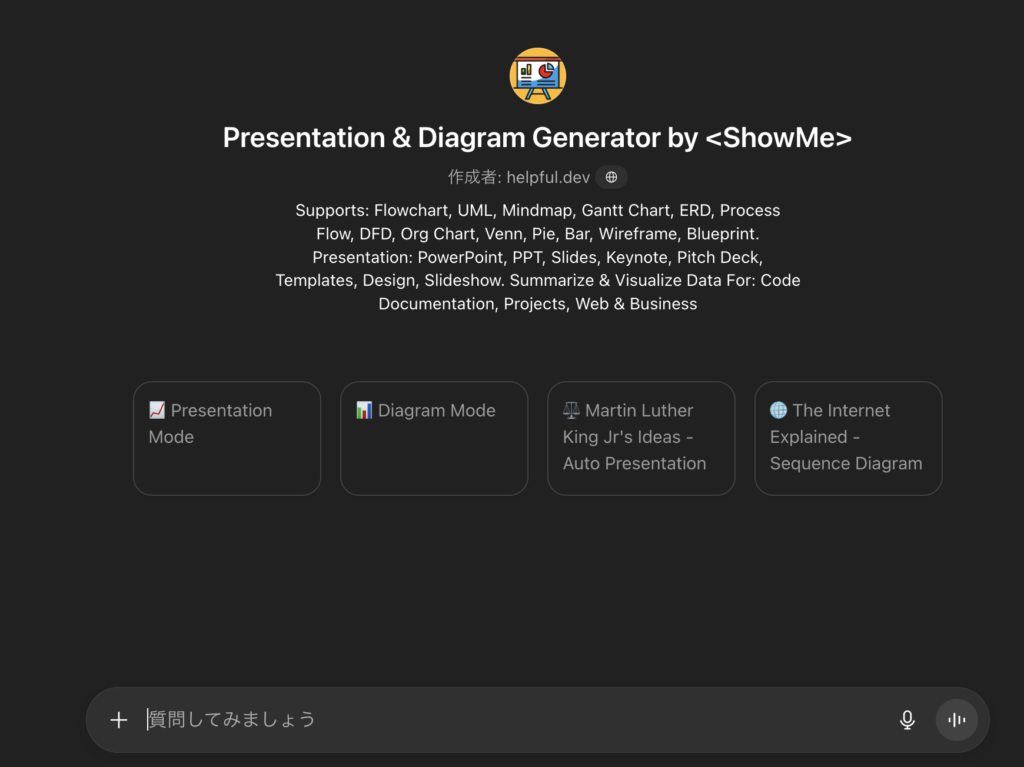Image resolution: width=1024 pixels, height=767 pixels.
Task: Open the helpful.dev author link
Action: [548, 177]
